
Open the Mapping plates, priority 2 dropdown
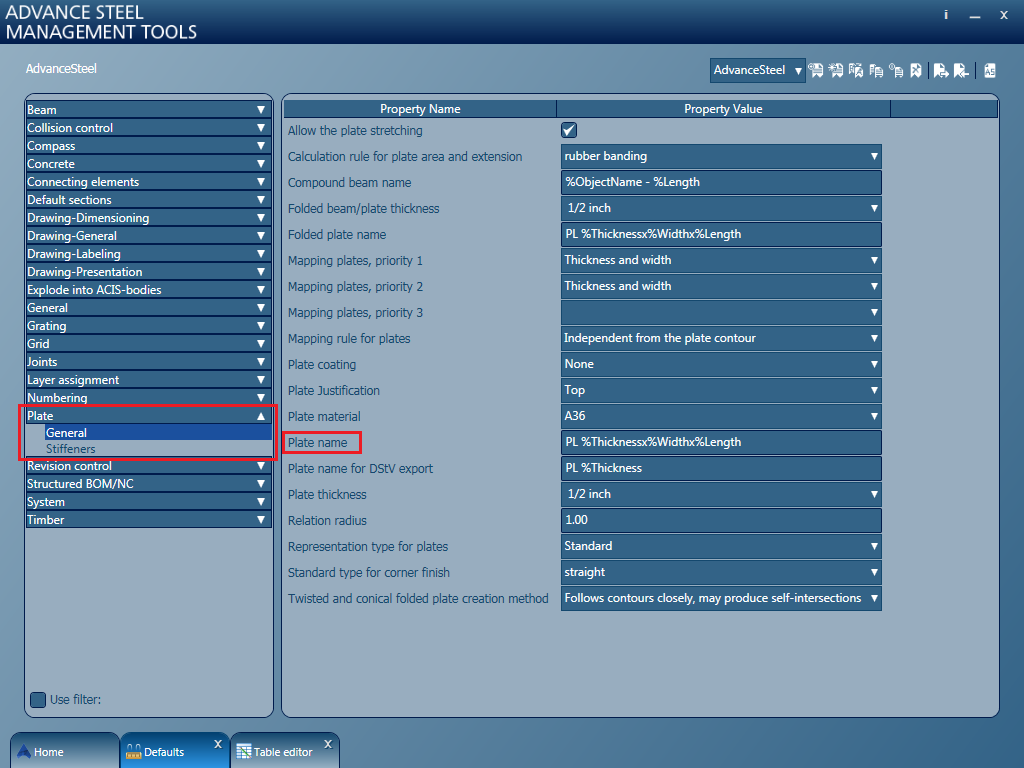point(721,286)
